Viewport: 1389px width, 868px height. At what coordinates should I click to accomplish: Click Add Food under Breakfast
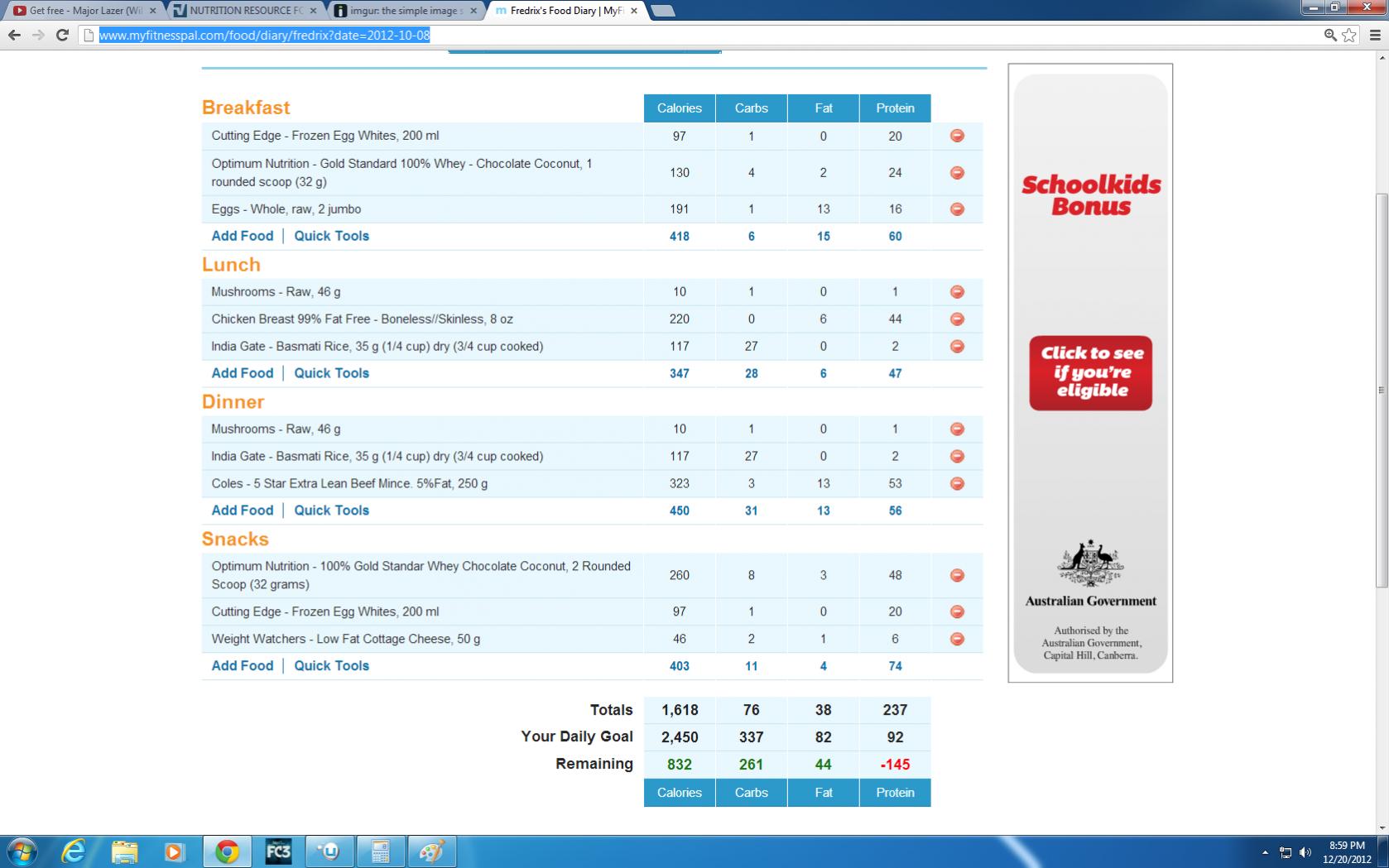tap(242, 236)
